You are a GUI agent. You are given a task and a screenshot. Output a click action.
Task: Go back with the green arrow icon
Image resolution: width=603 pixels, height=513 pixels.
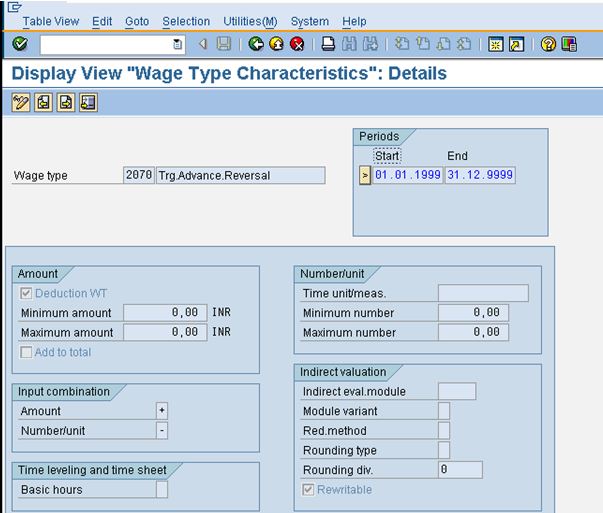(256, 44)
